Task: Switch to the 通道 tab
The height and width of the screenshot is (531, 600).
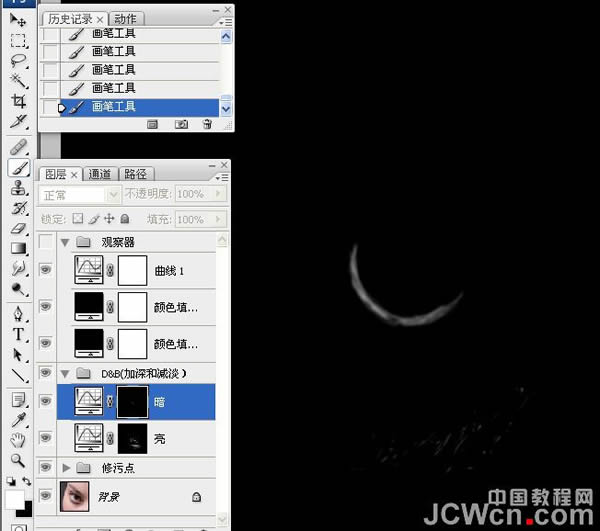Action: [x=100, y=174]
